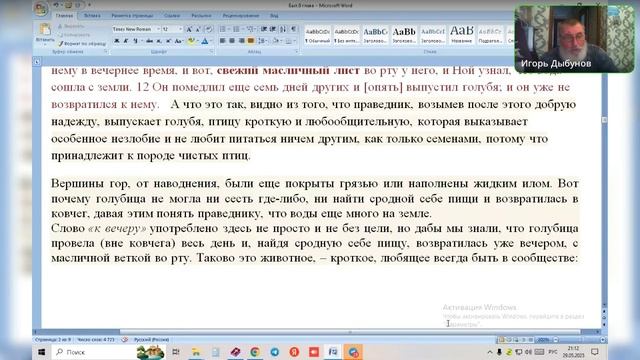
Task: Open the notification center icon
Action: point(595,352)
